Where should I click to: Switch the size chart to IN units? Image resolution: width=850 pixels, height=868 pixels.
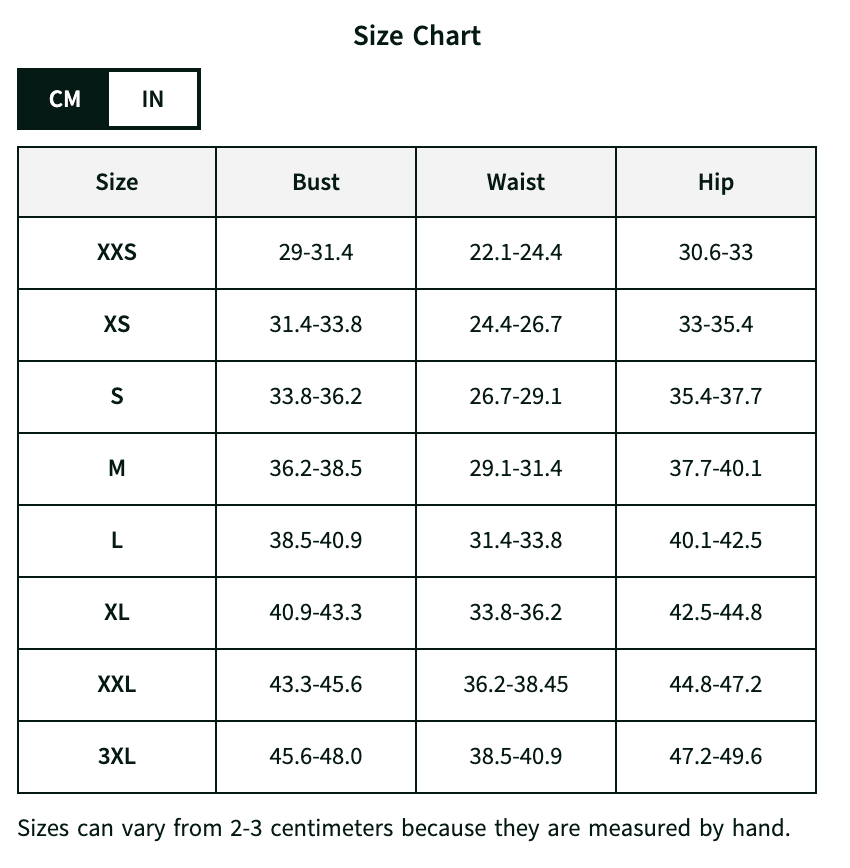153,99
